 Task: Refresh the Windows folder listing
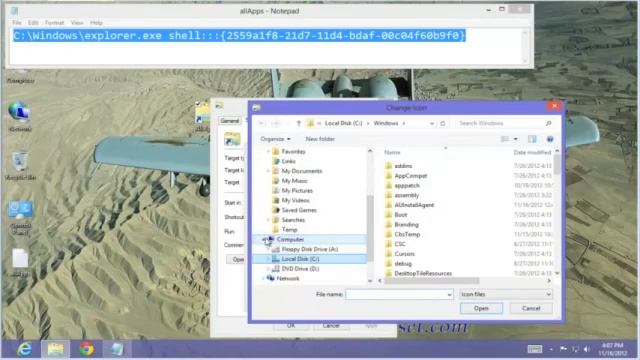coord(443,123)
